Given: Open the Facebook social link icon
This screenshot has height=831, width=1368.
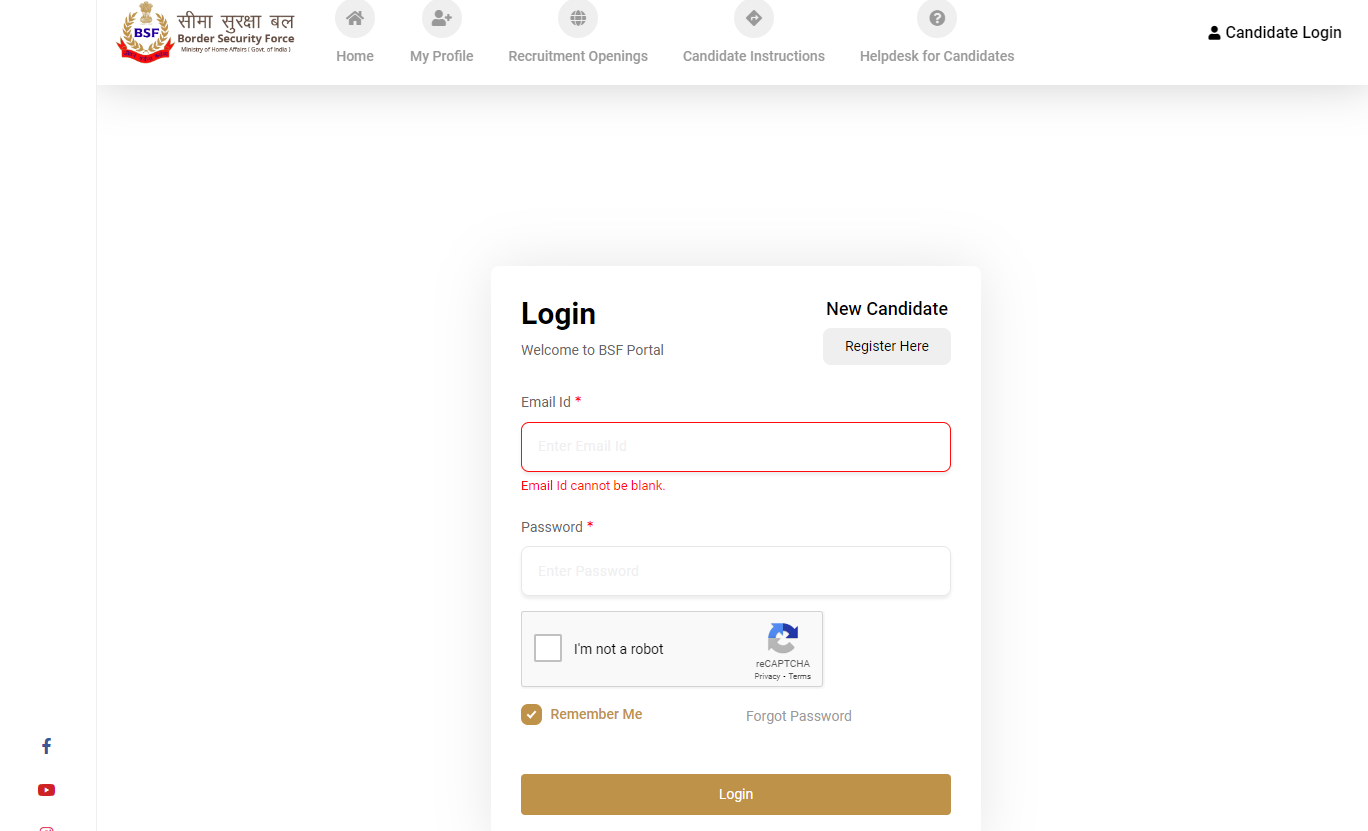Looking at the screenshot, I should (46, 746).
